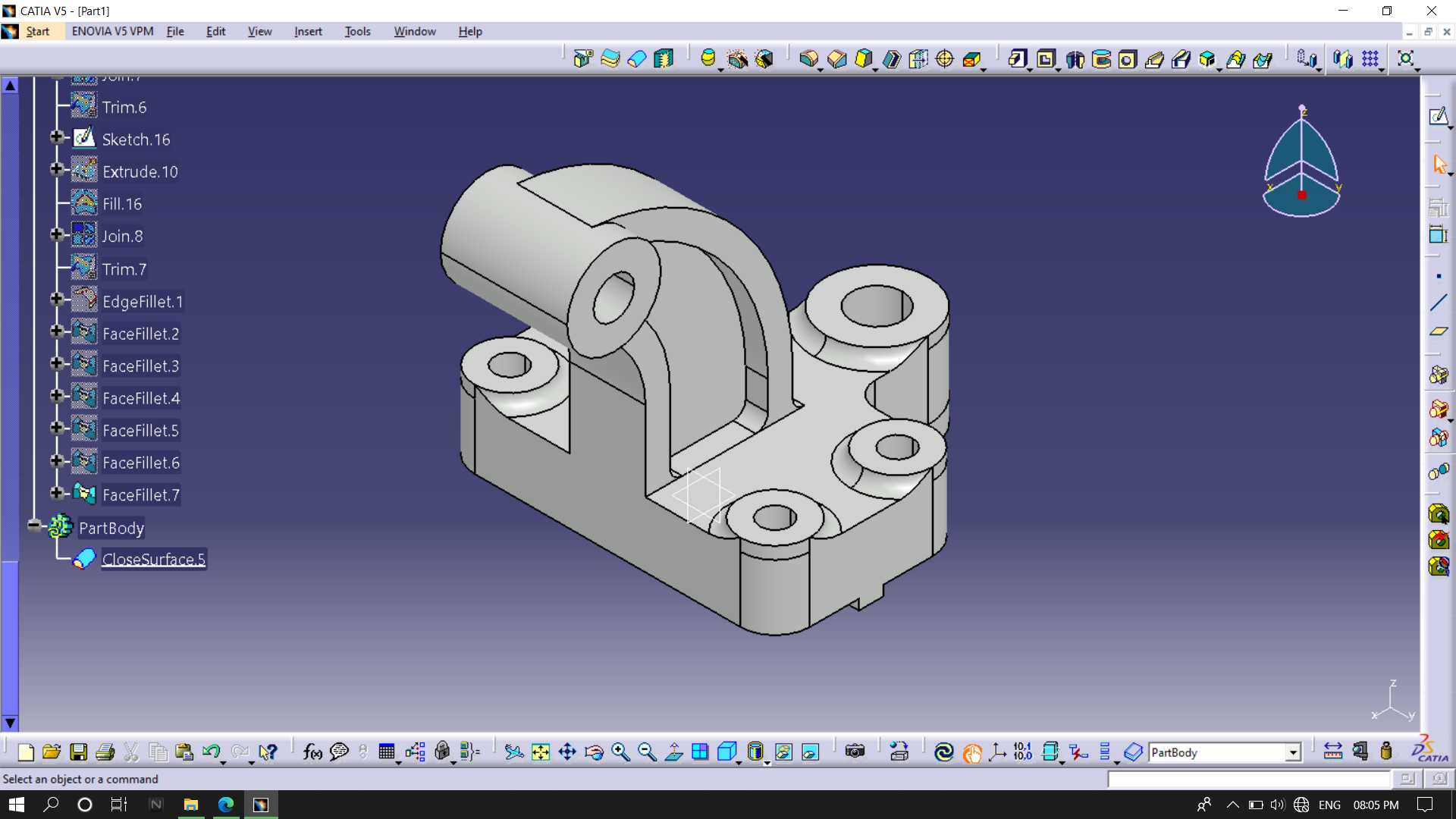Open the File menu
The image size is (1456, 819).
click(x=175, y=31)
